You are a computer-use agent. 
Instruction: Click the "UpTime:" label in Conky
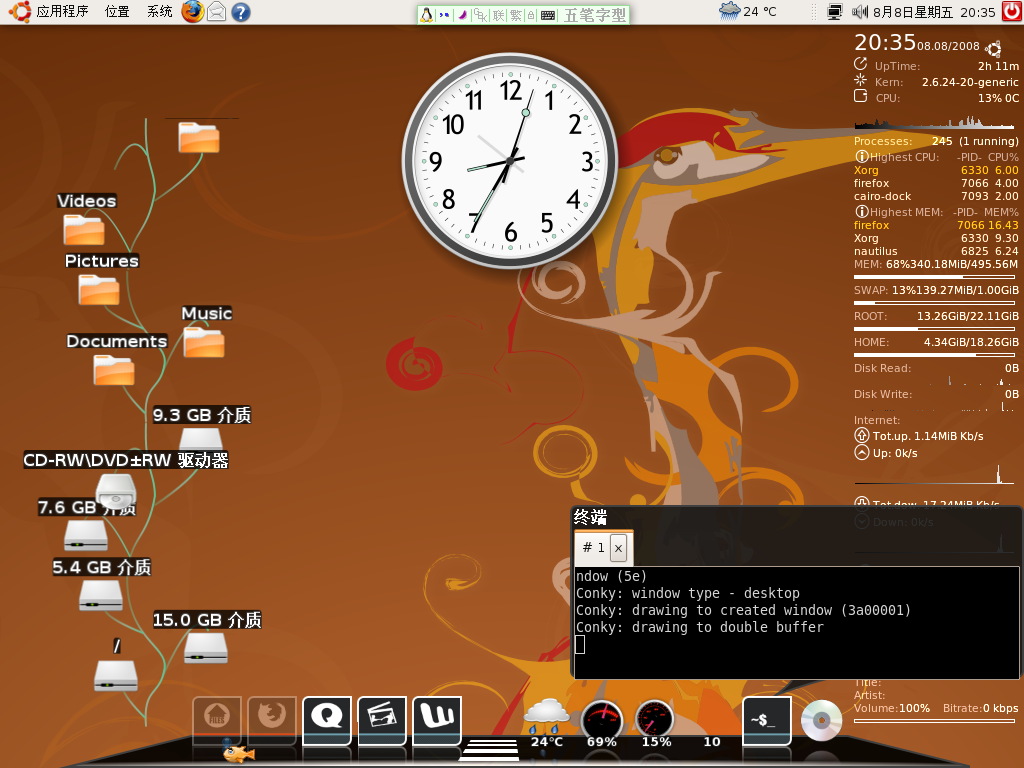897,66
